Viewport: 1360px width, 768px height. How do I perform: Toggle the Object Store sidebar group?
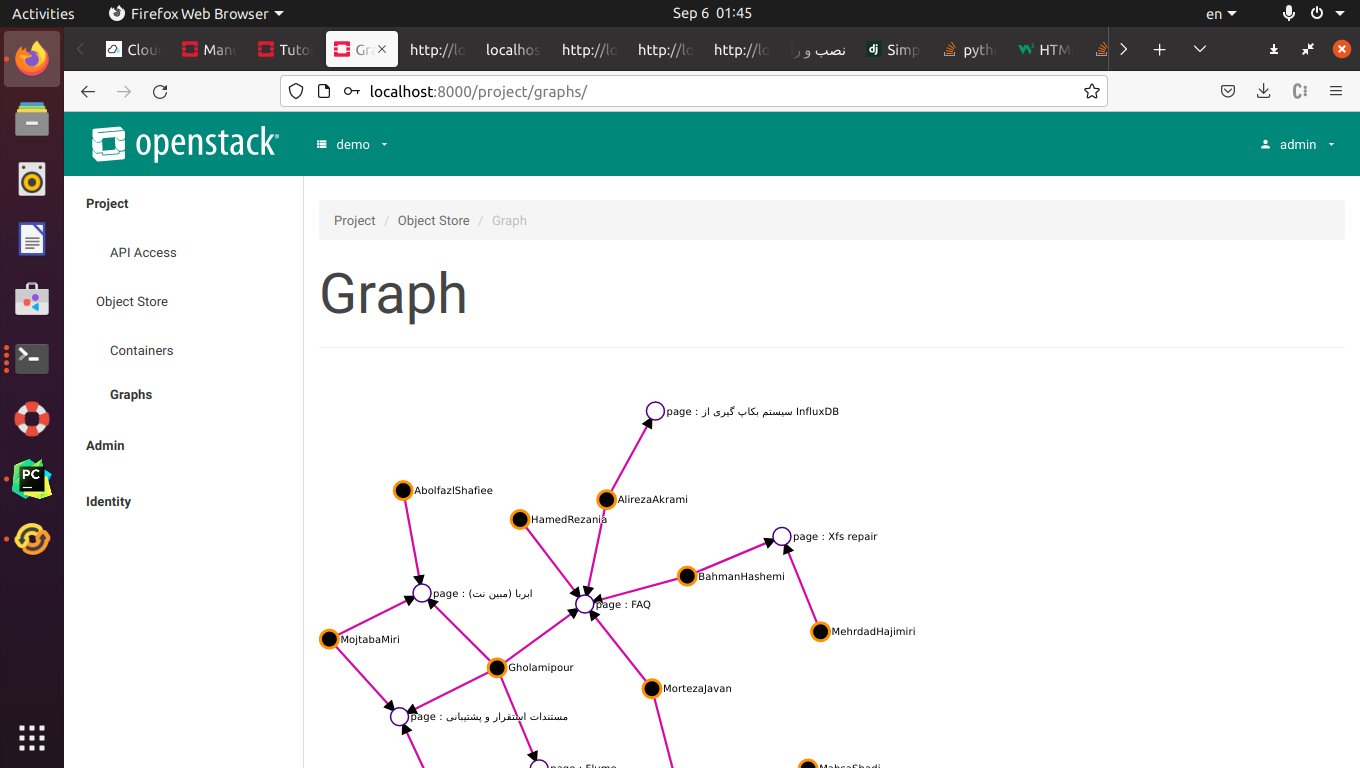pyautogui.click(x=132, y=301)
